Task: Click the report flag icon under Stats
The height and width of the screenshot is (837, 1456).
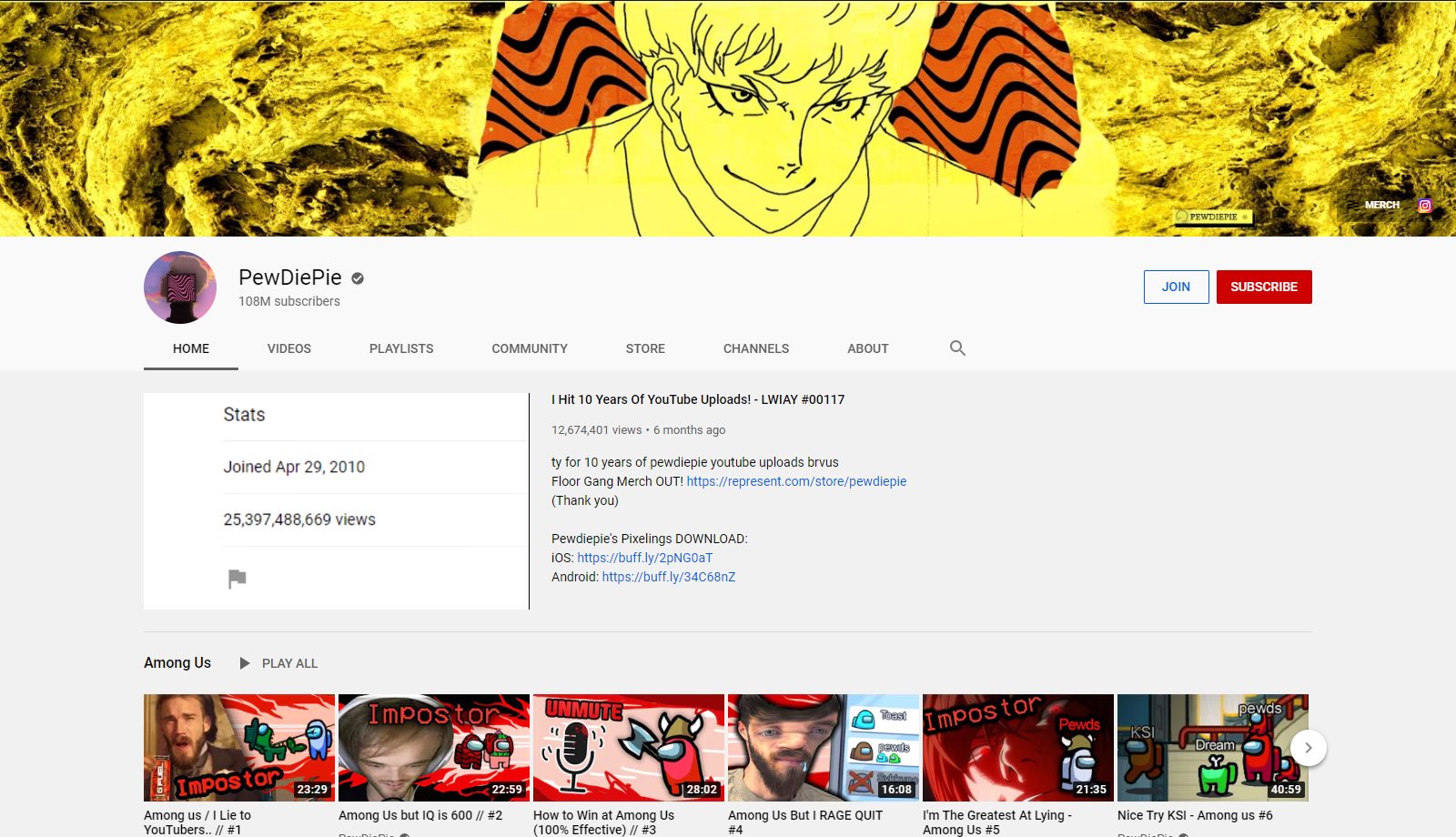Action: click(x=237, y=579)
